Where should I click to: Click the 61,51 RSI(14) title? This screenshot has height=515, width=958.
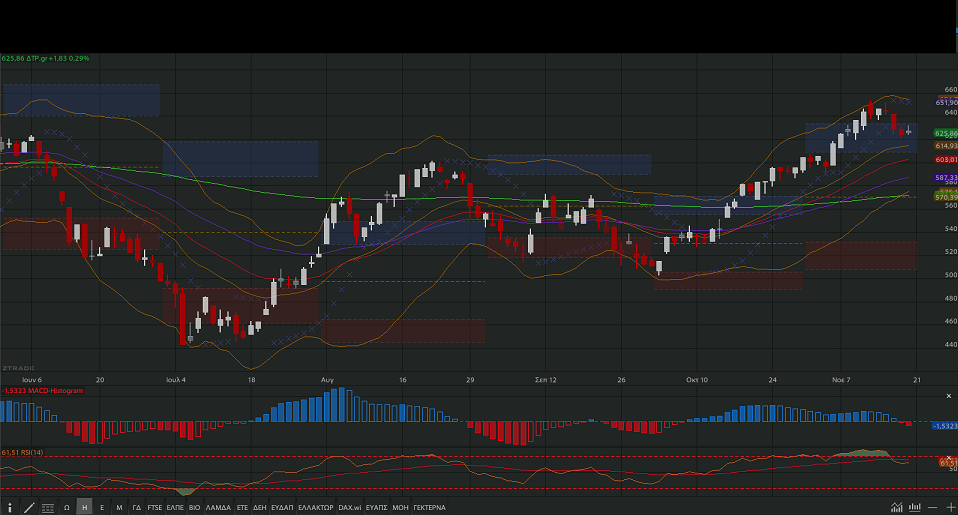coord(23,453)
